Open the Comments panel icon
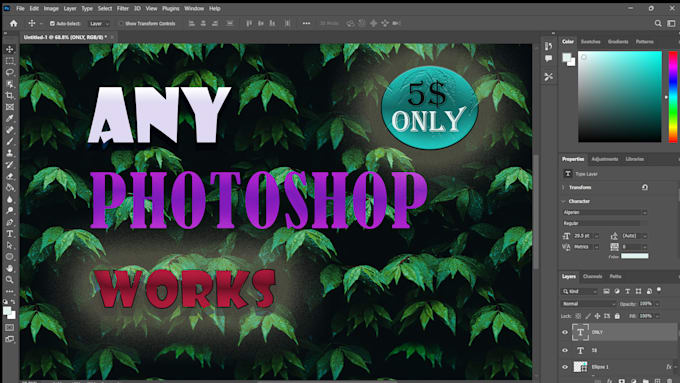 pyautogui.click(x=548, y=59)
